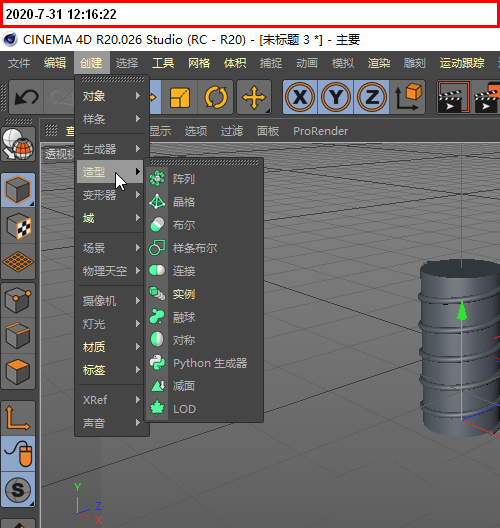500x528 pixels.
Task: Toggle X axis lock
Action: (300, 97)
